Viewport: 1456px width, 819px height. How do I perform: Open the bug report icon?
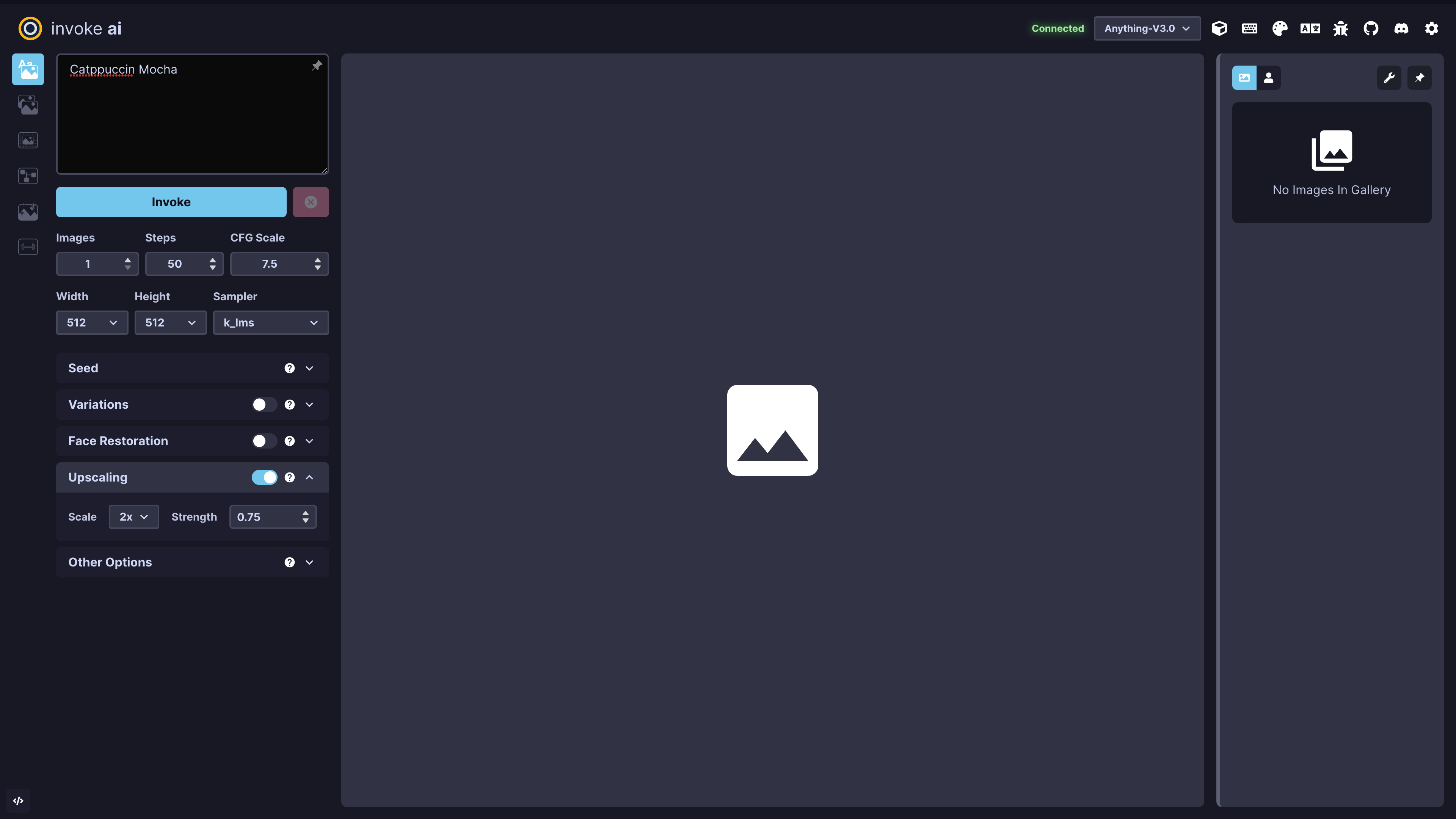tap(1340, 28)
